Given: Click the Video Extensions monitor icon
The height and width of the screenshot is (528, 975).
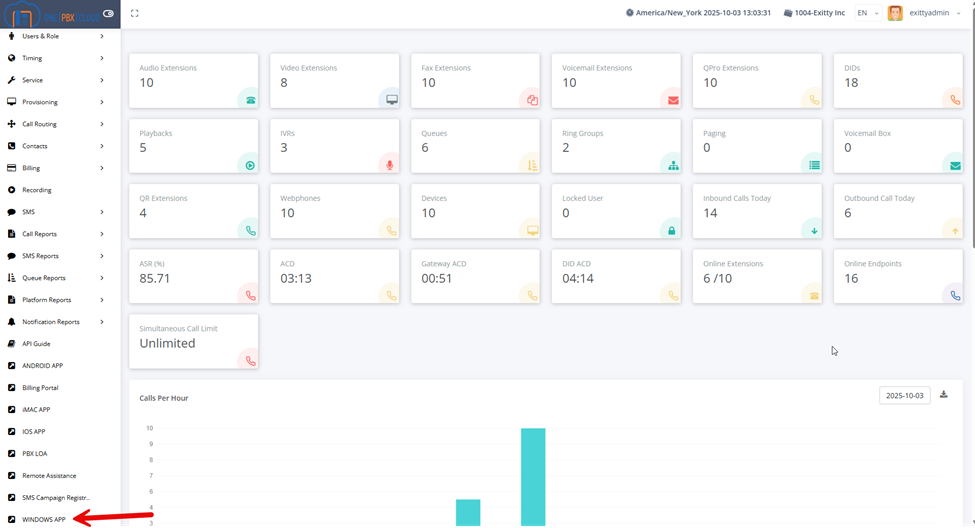Looking at the screenshot, I should pyautogui.click(x=392, y=99).
